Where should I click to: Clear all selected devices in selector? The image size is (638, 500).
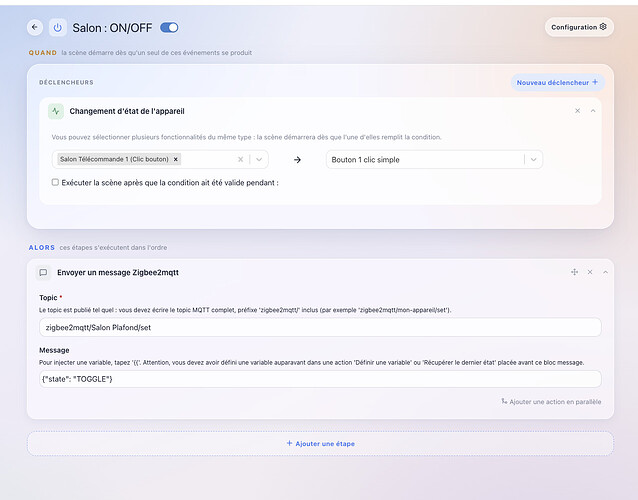pos(240,159)
